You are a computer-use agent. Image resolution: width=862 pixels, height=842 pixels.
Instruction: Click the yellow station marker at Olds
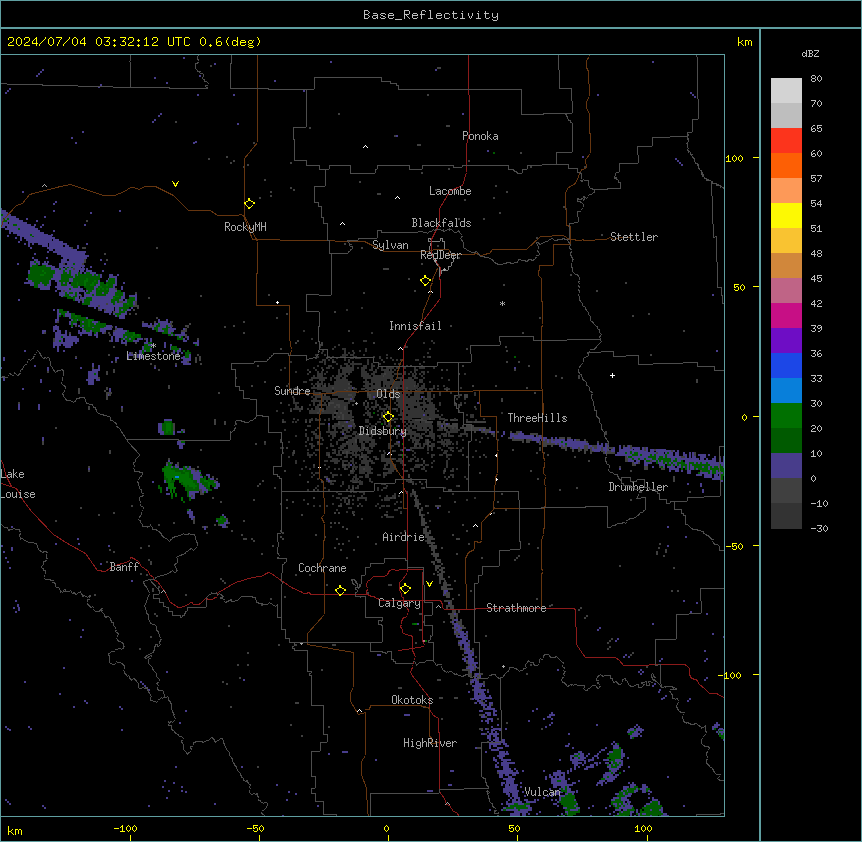tap(388, 417)
